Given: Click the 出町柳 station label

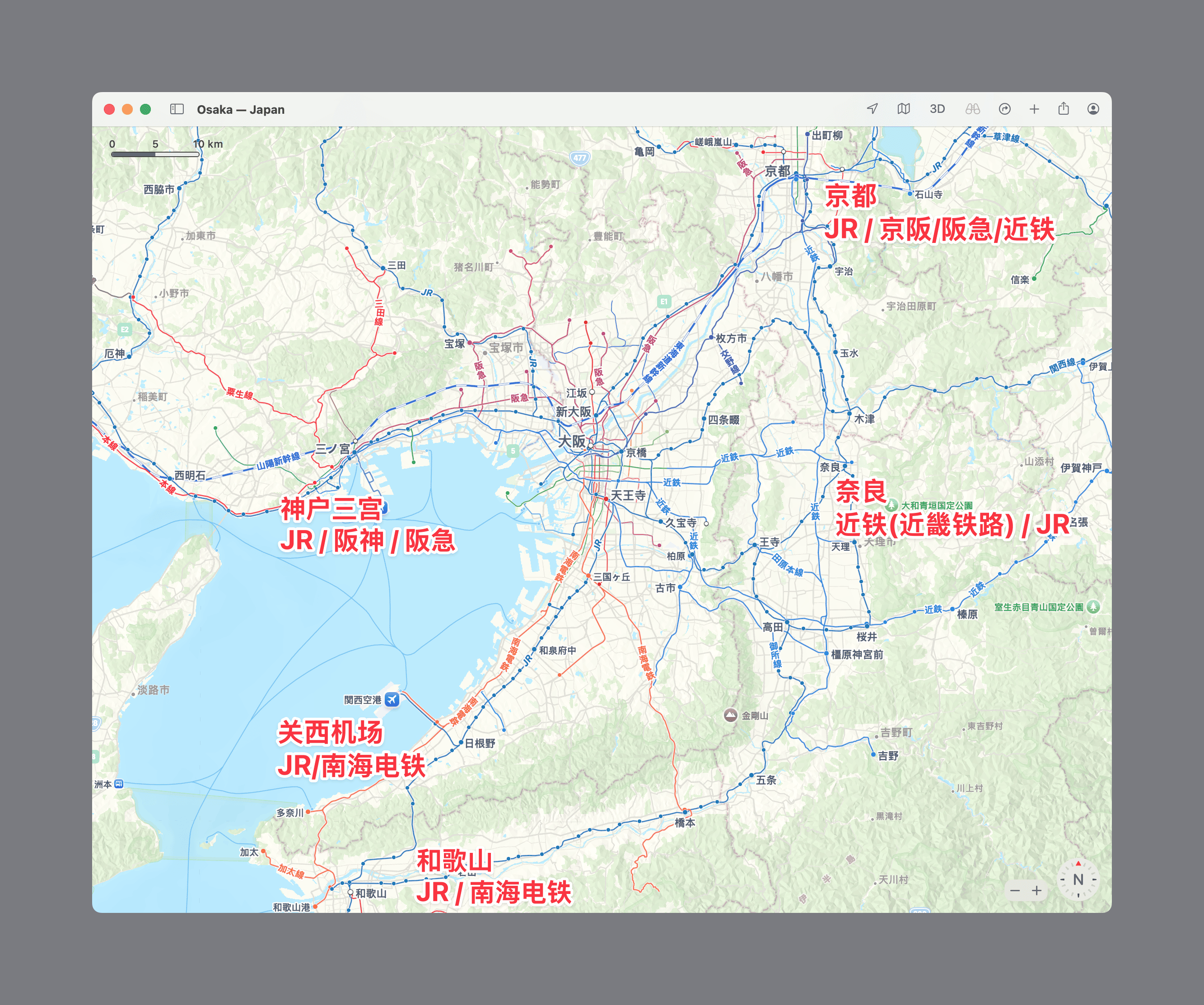Looking at the screenshot, I should point(827,135).
